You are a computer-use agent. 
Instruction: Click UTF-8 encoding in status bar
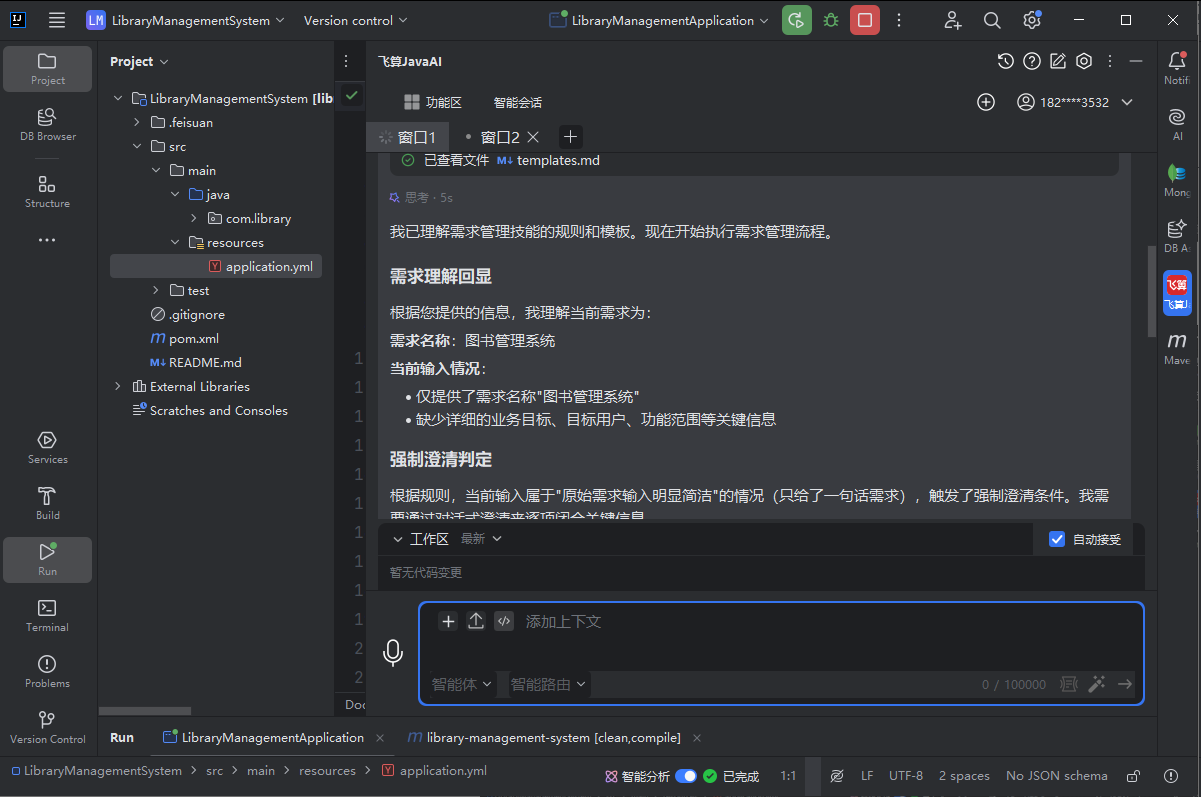coord(906,776)
